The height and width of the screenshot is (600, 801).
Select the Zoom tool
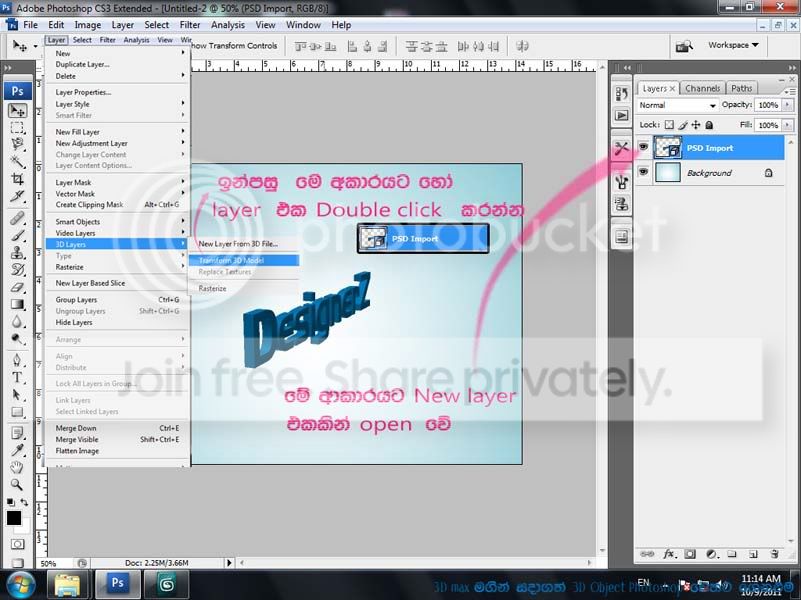17,484
